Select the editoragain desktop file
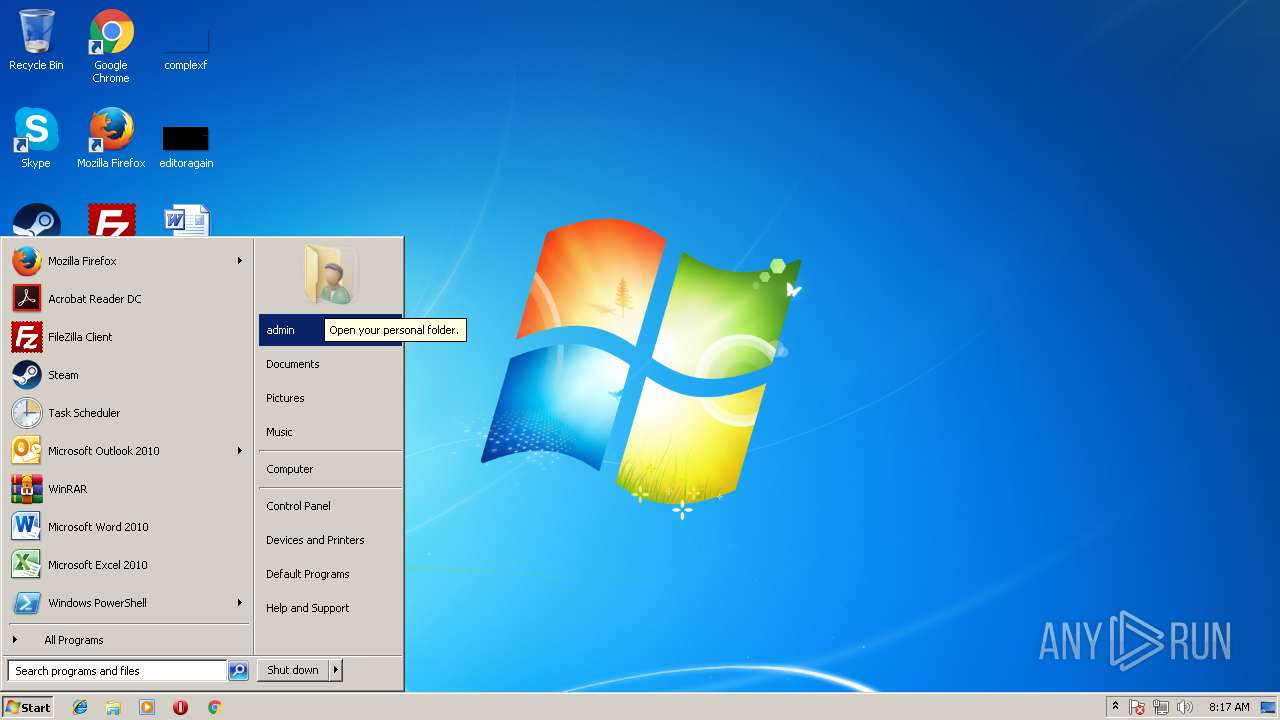This screenshot has height=720, width=1280. pyautogui.click(x=186, y=146)
